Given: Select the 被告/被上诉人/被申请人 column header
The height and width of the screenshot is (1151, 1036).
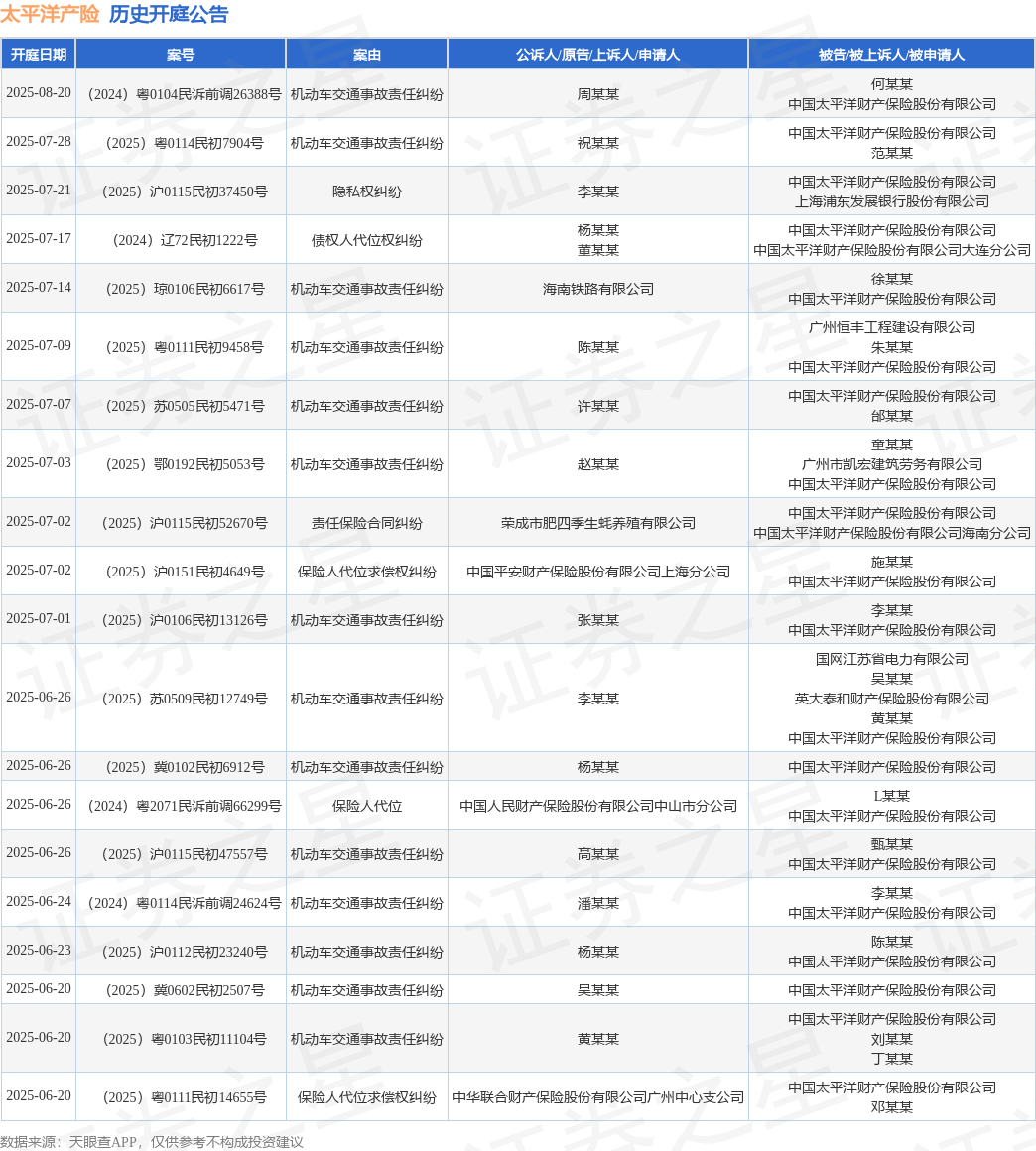Looking at the screenshot, I should click(x=891, y=55).
